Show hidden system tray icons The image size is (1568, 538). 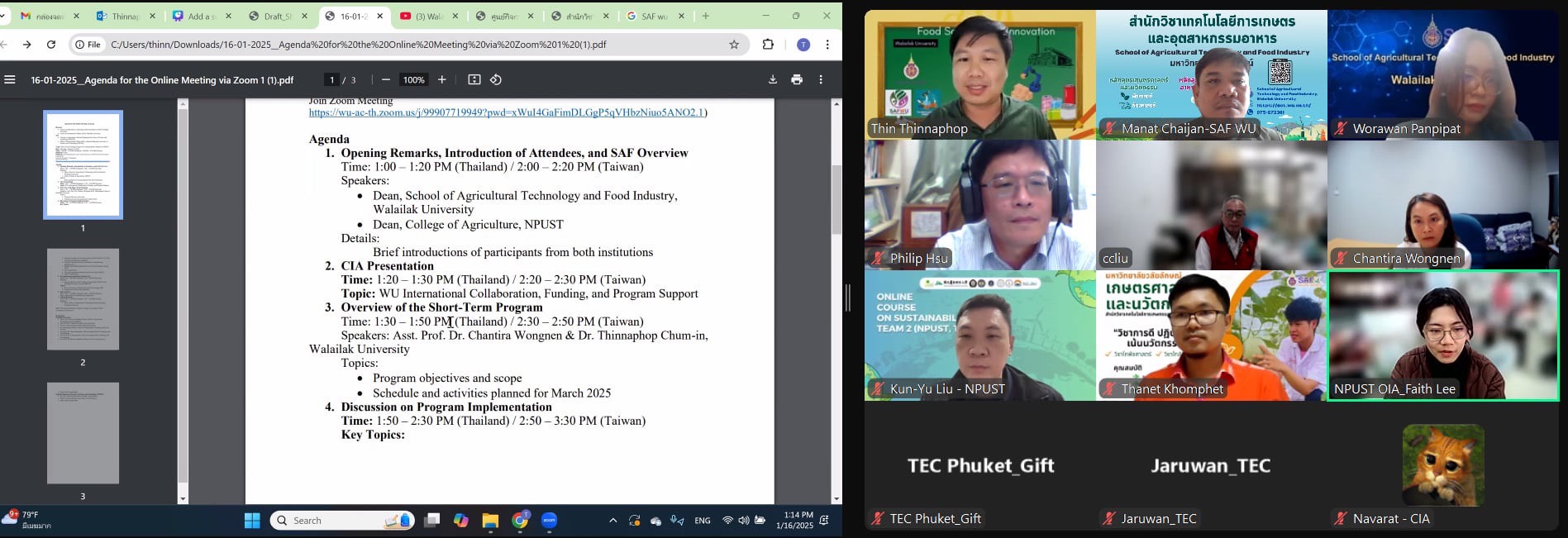[x=612, y=521]
